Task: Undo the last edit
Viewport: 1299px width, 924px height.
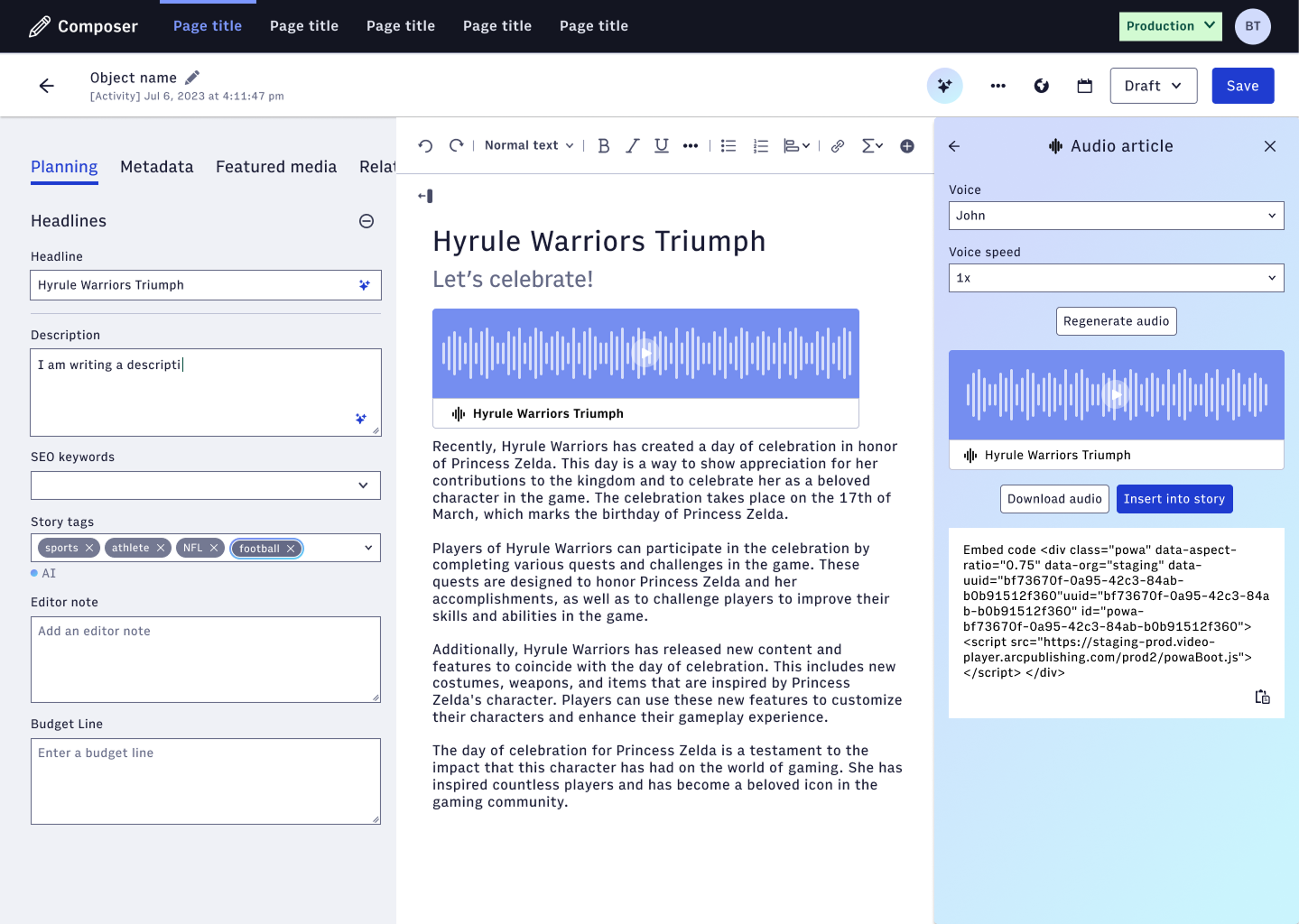Action: [426, 145]
